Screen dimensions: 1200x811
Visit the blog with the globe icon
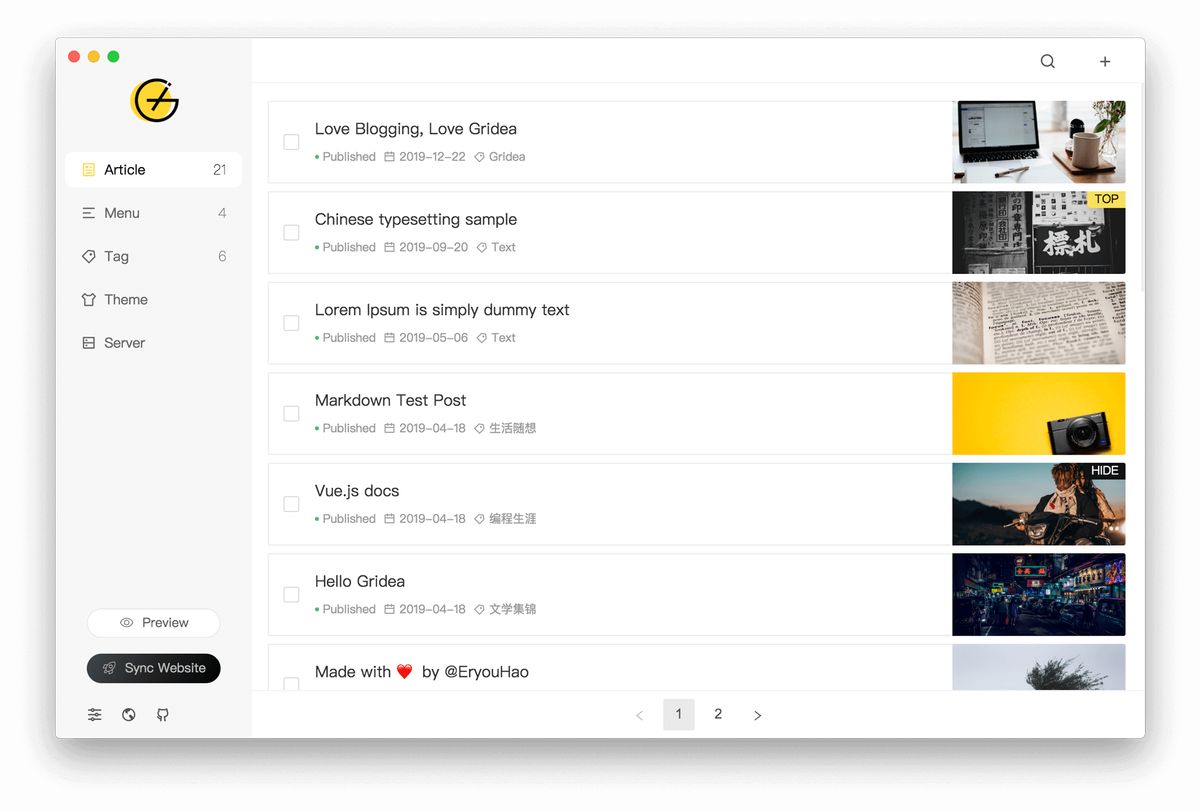(128, 714)
